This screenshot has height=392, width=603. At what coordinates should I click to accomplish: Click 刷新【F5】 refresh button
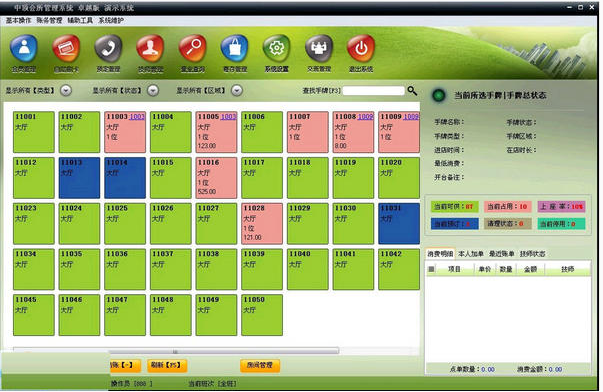167,365
